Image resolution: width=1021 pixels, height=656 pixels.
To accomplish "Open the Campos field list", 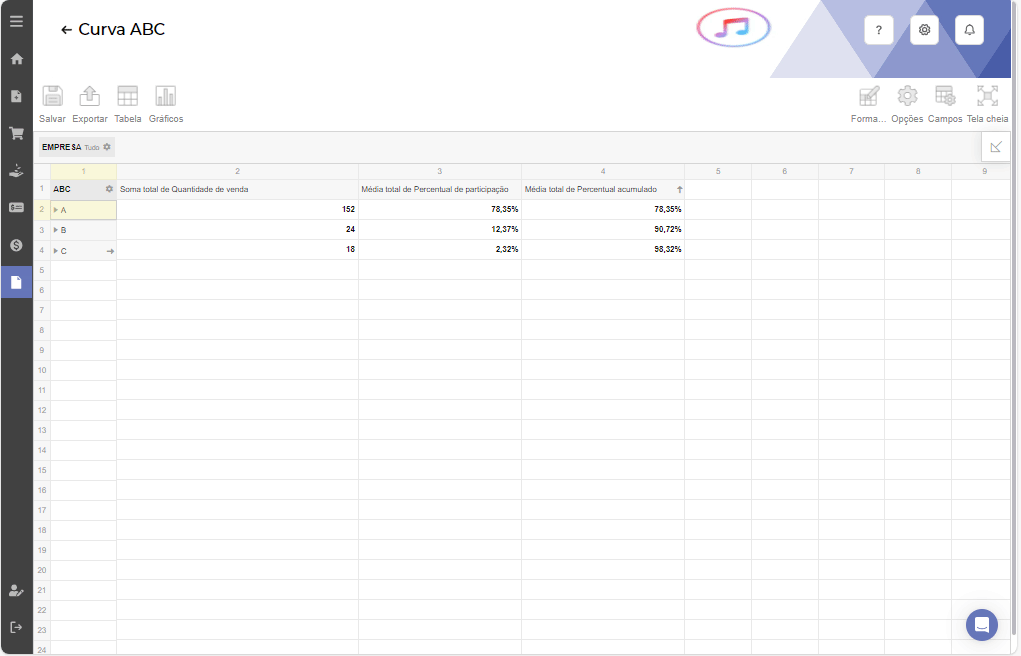I will (x=945, y=97).
